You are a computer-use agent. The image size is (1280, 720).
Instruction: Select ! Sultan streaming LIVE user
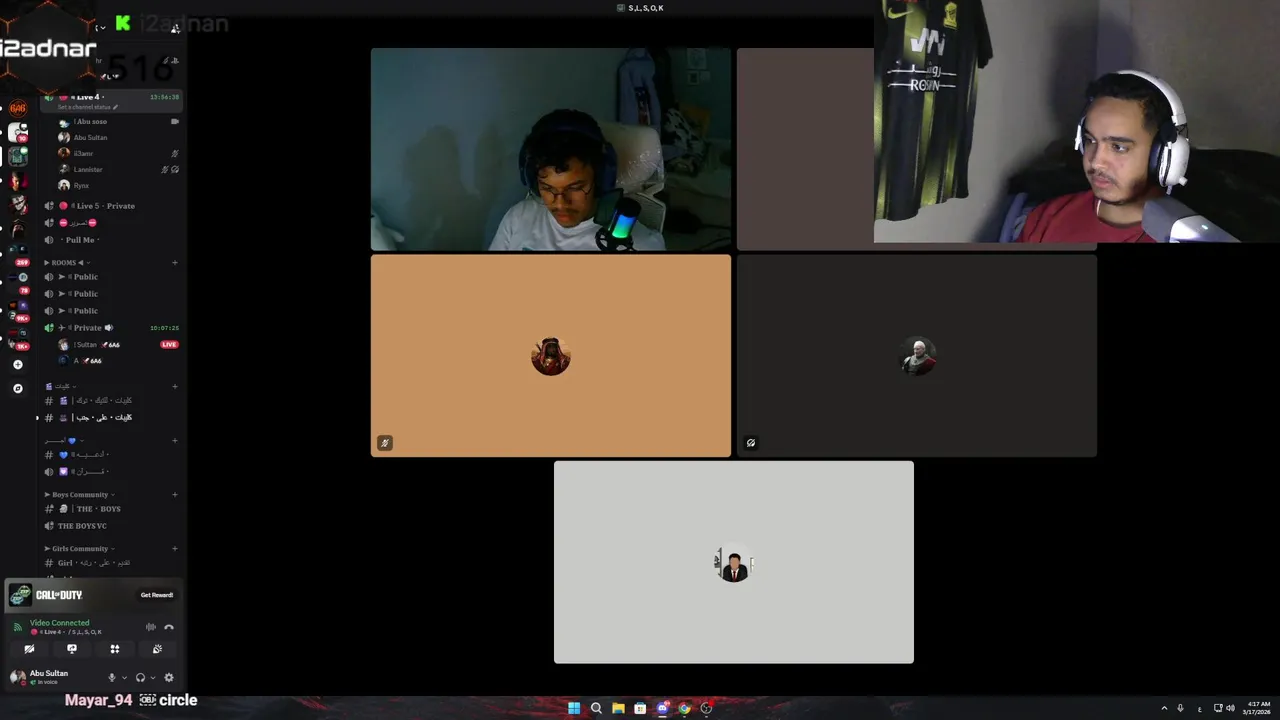point(118,345)
